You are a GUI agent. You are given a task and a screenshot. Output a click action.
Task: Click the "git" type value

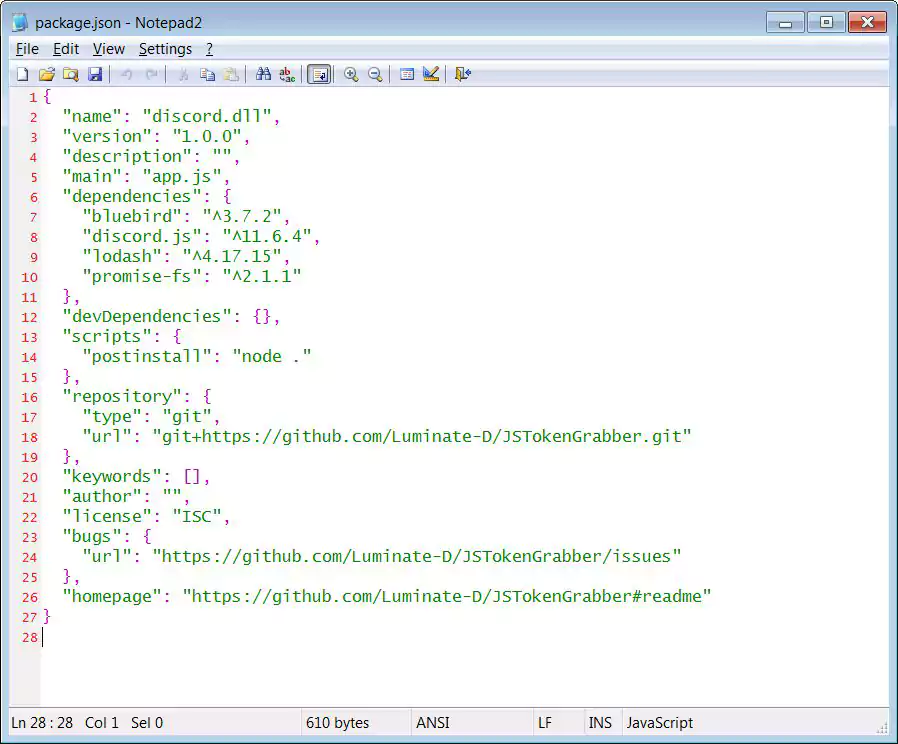tap(187, 416)
